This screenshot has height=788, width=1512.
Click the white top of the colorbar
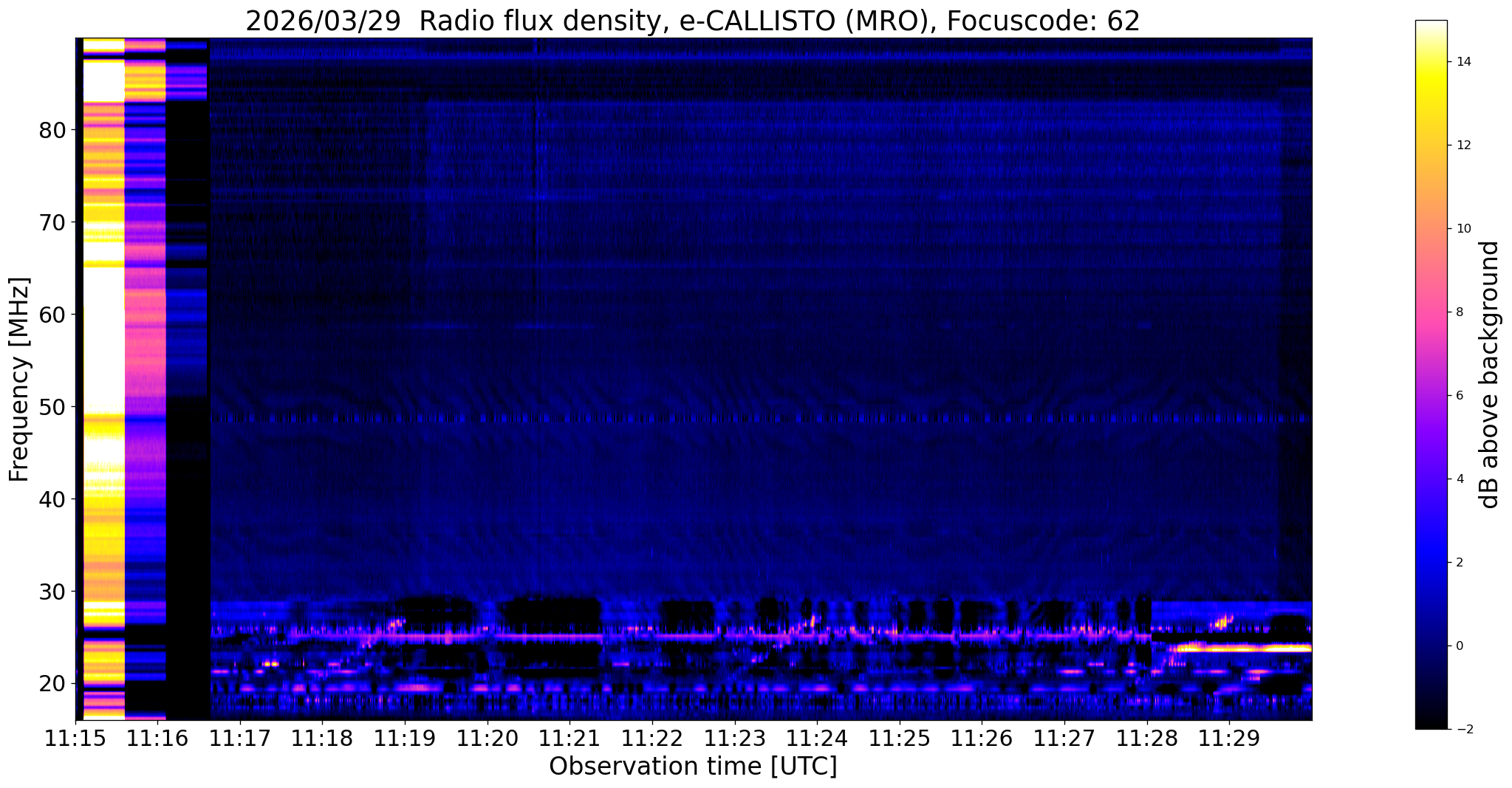coord(1431,27)
